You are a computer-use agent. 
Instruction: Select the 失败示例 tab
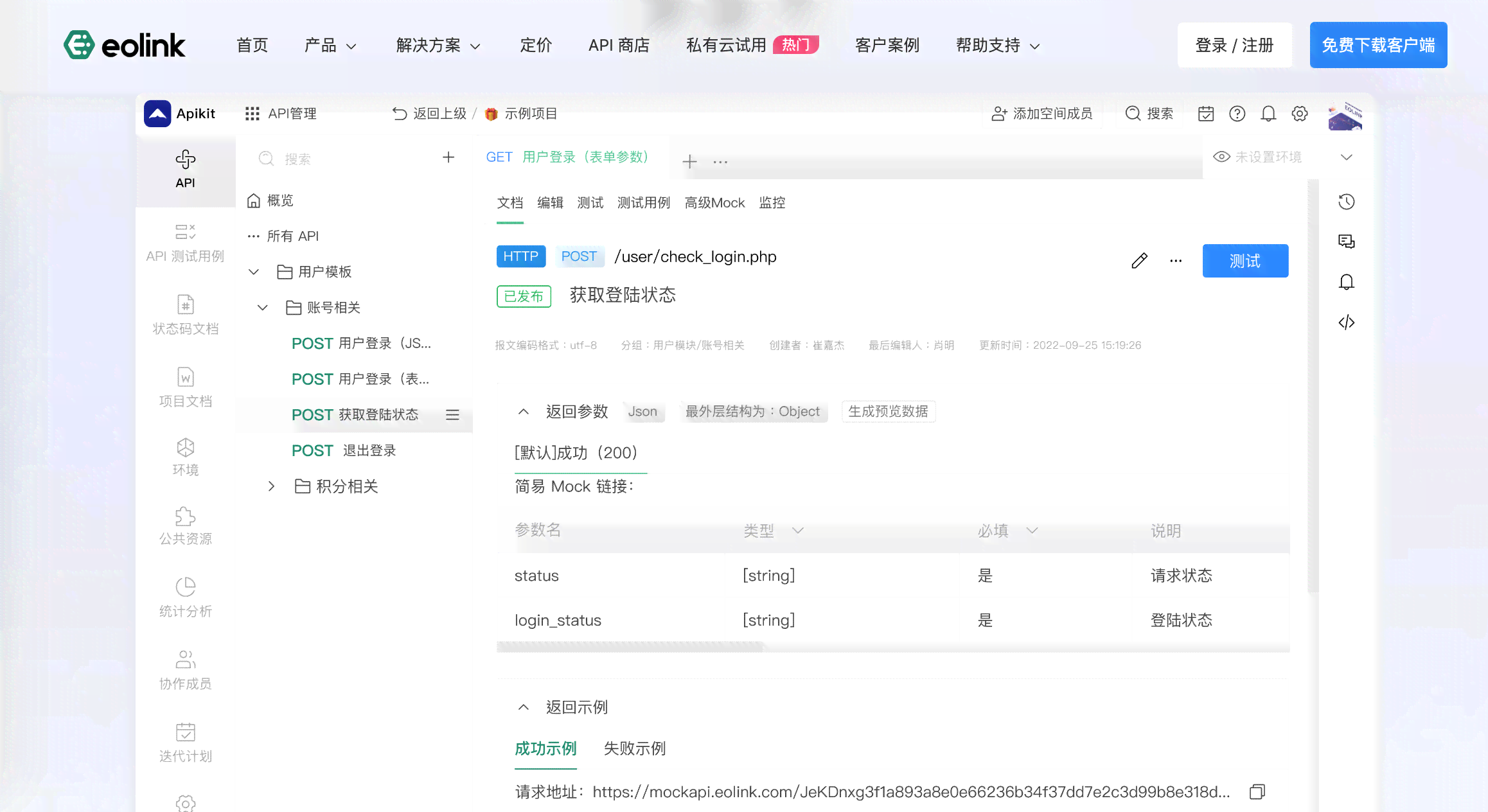[x=635, y=749]
